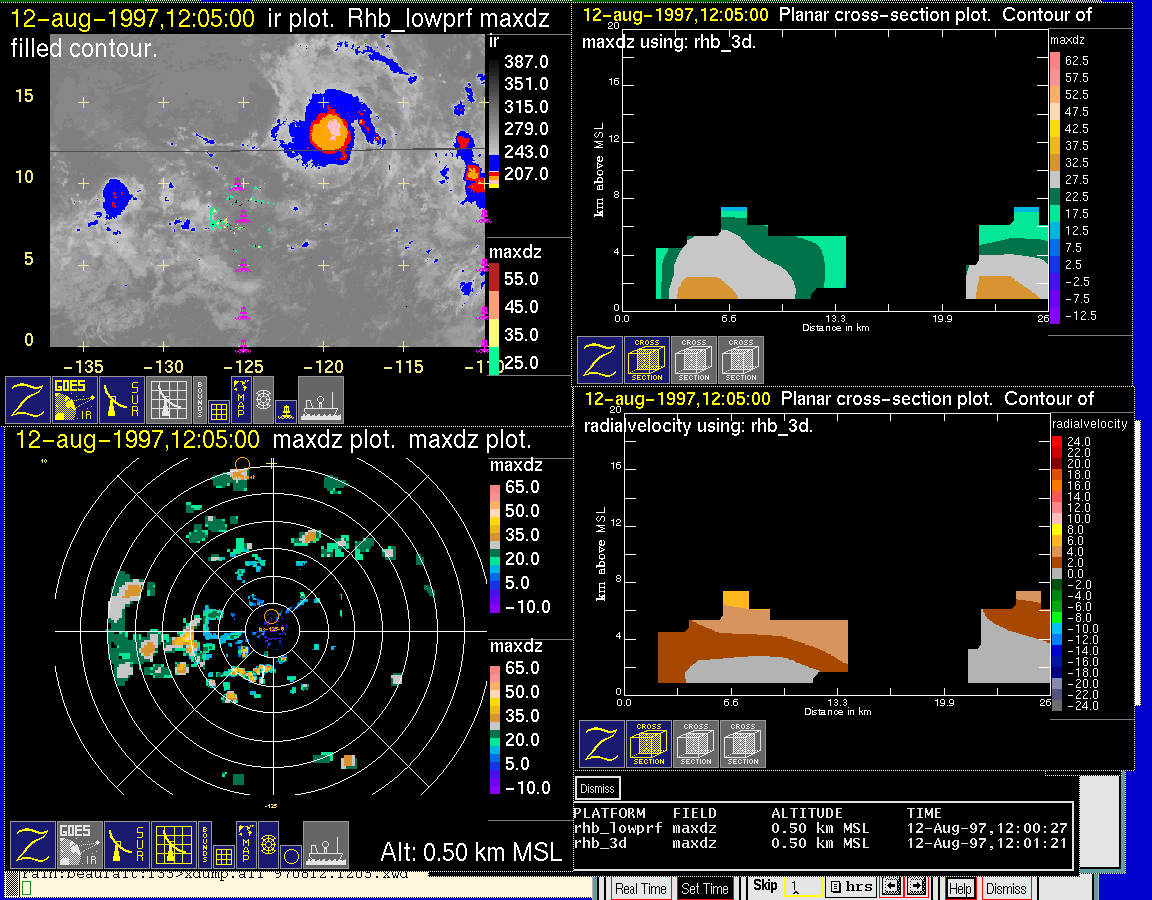Toggle the Set Time mode button
This screenshot has width=1152, height=900.
point(704,888)
